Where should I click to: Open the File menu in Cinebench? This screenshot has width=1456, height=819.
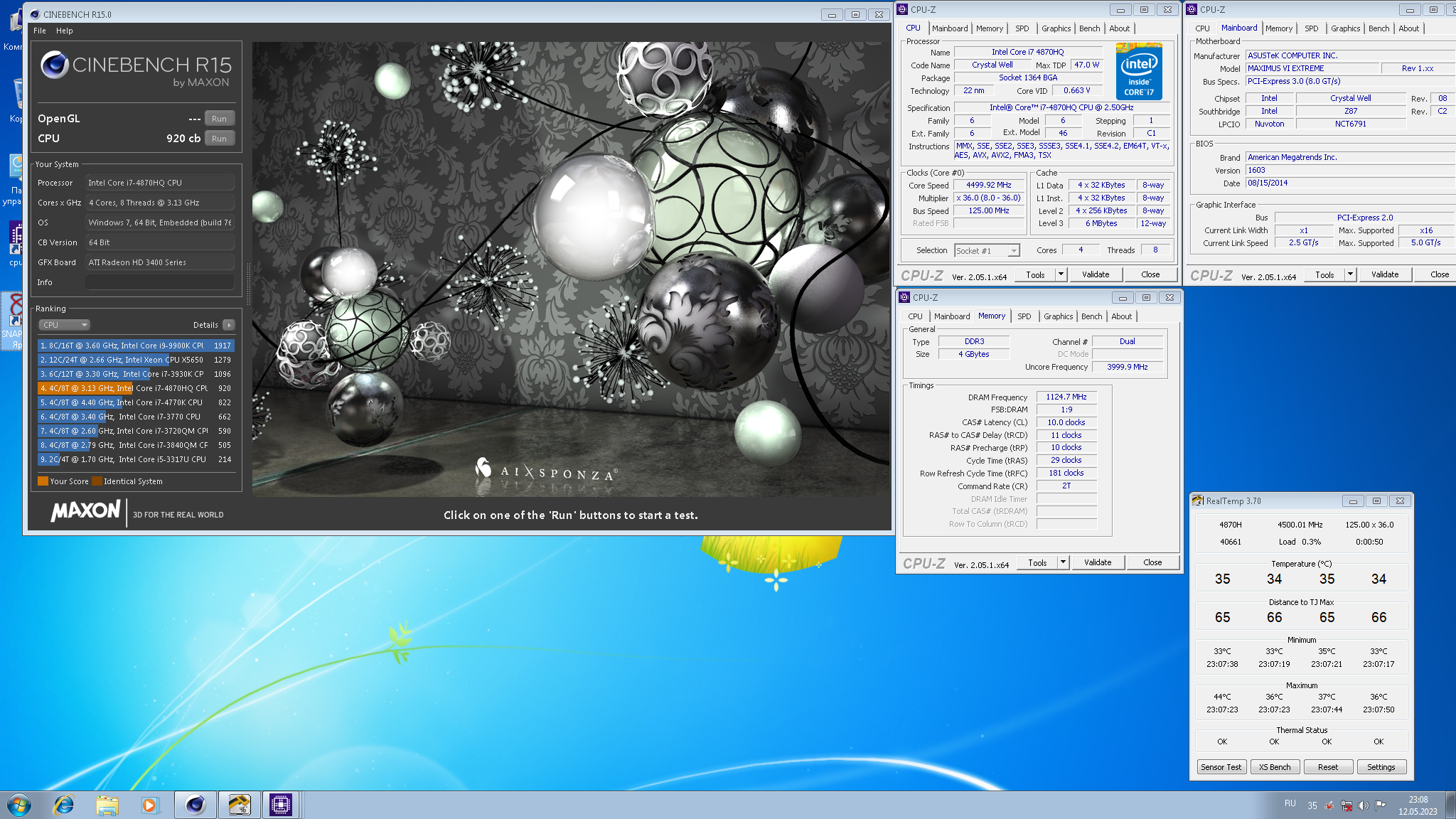click(x=40, y=31)
